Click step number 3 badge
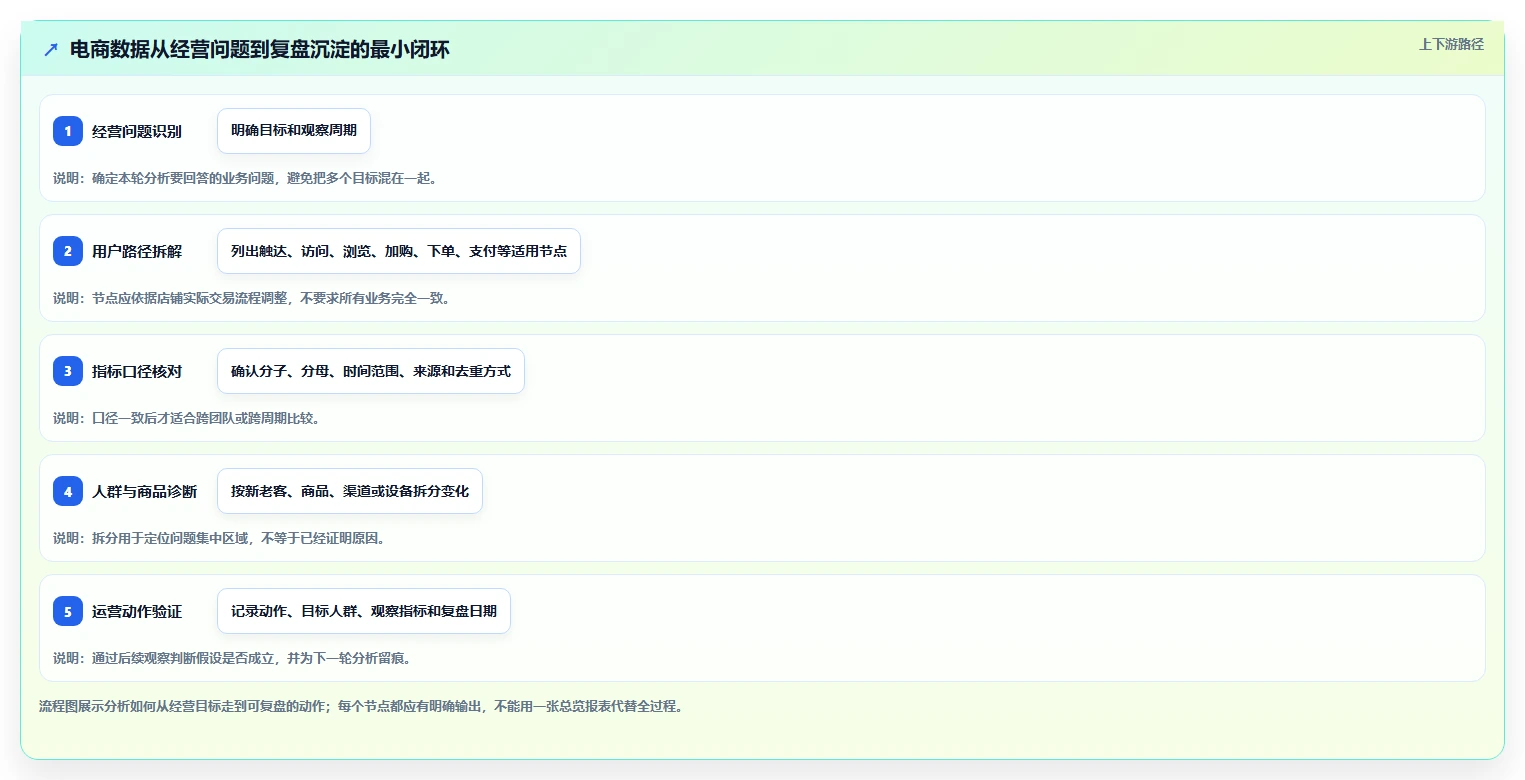 click(x=68, y=371)
